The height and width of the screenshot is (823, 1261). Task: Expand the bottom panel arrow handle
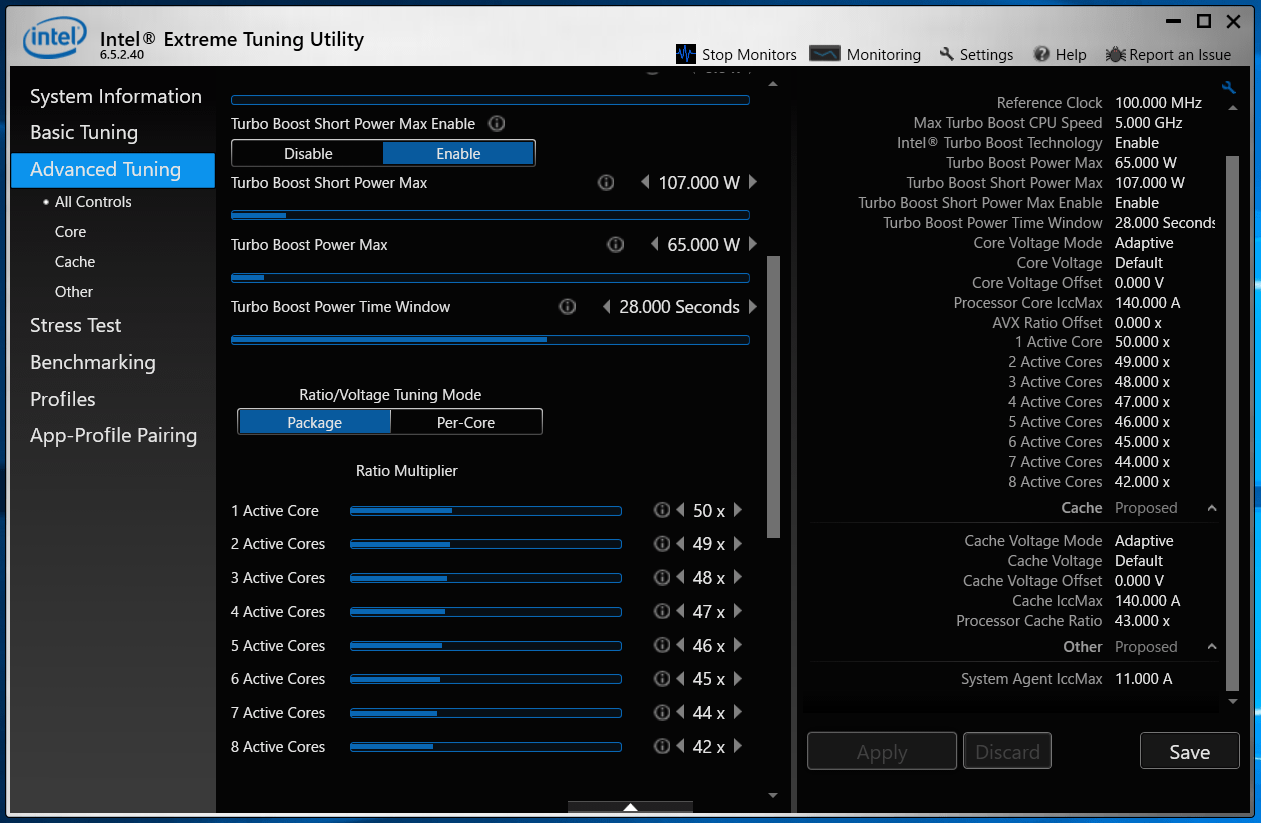click(630, 806)
